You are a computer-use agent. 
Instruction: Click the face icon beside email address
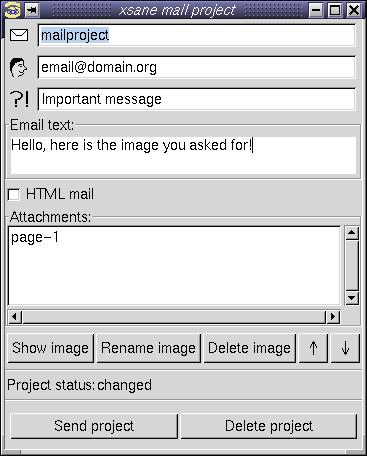pos(18,68)
